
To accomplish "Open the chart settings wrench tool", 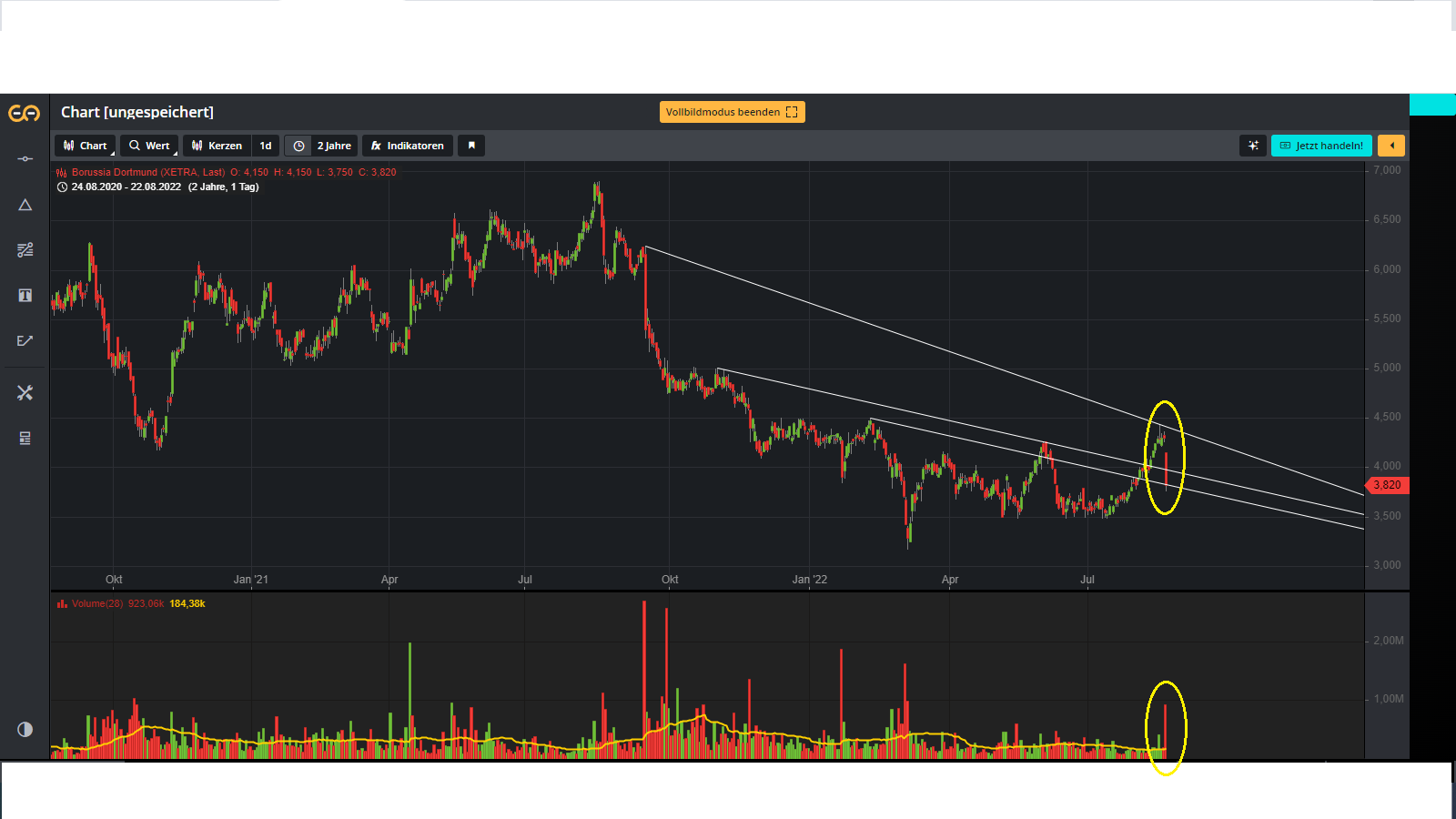I will (x=25, y=392).
